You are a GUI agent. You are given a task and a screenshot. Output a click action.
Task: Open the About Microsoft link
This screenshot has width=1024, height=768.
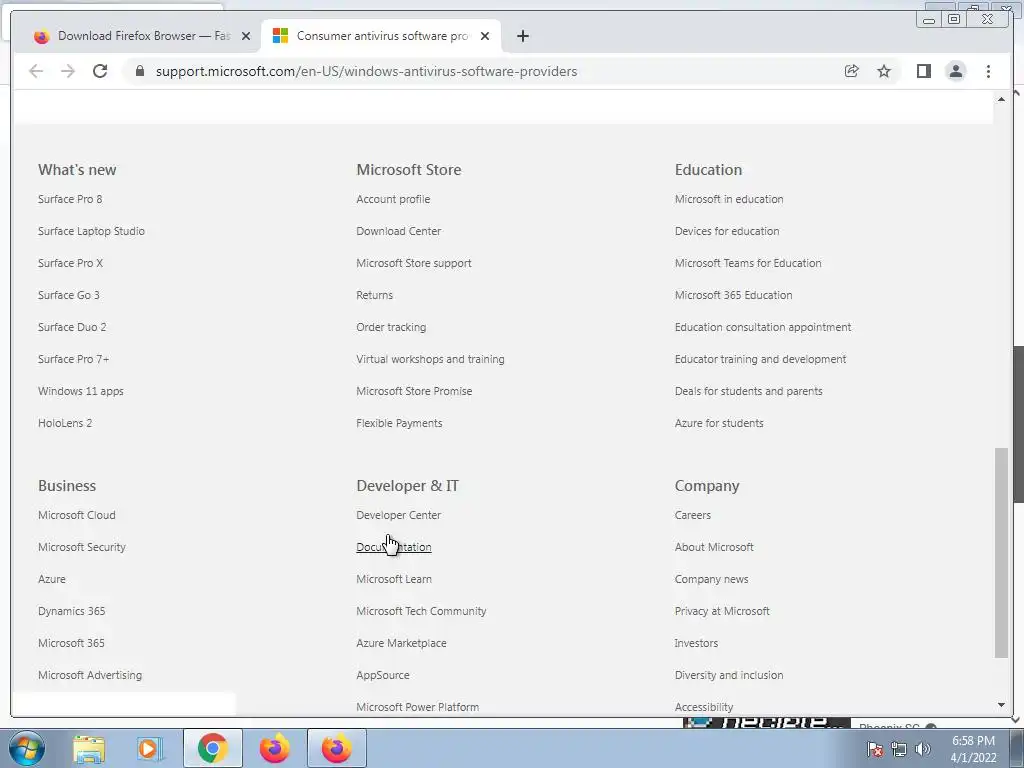click(714, 547)
